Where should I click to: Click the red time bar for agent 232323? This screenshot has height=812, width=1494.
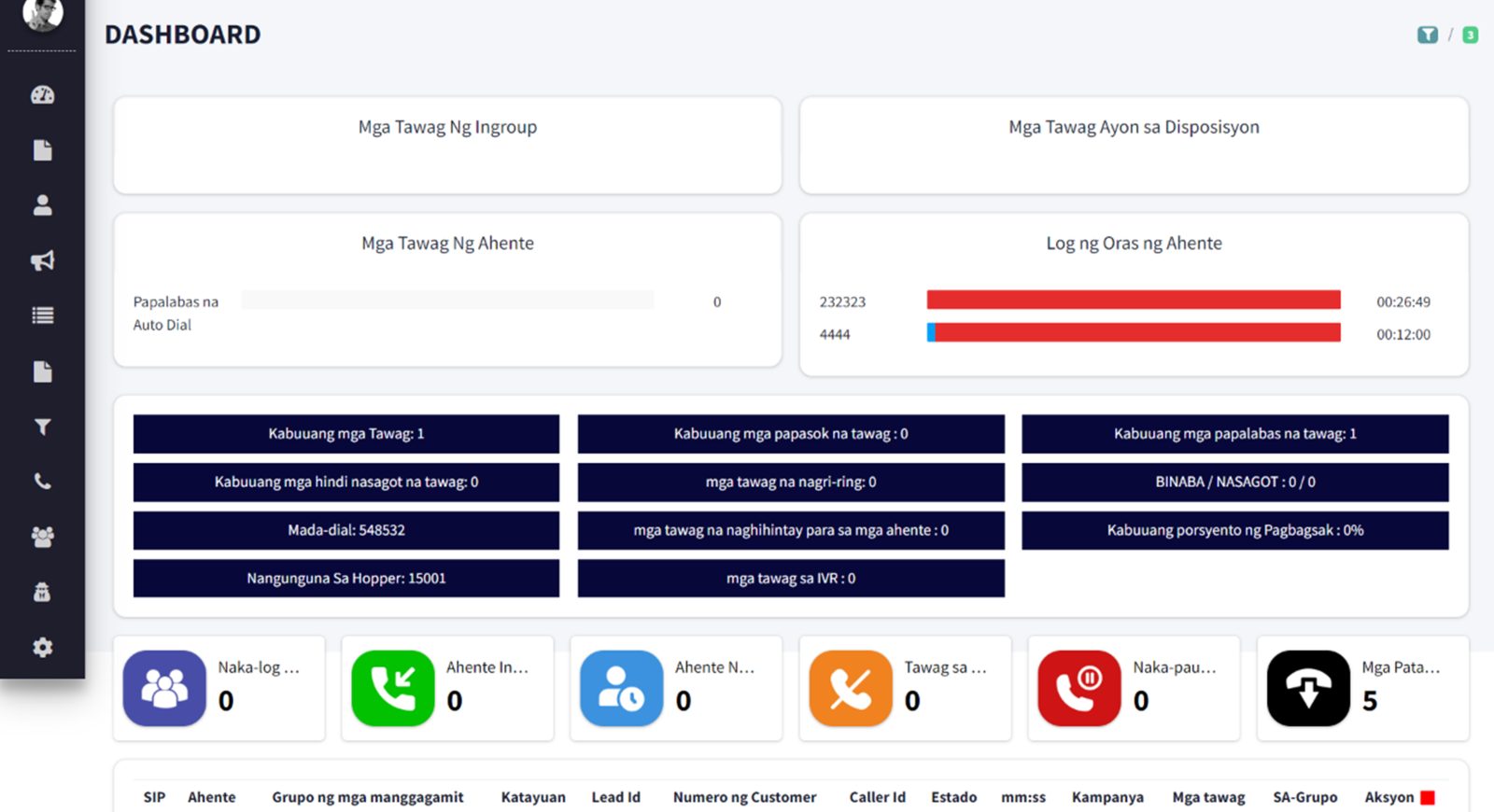pos(1133,300)
